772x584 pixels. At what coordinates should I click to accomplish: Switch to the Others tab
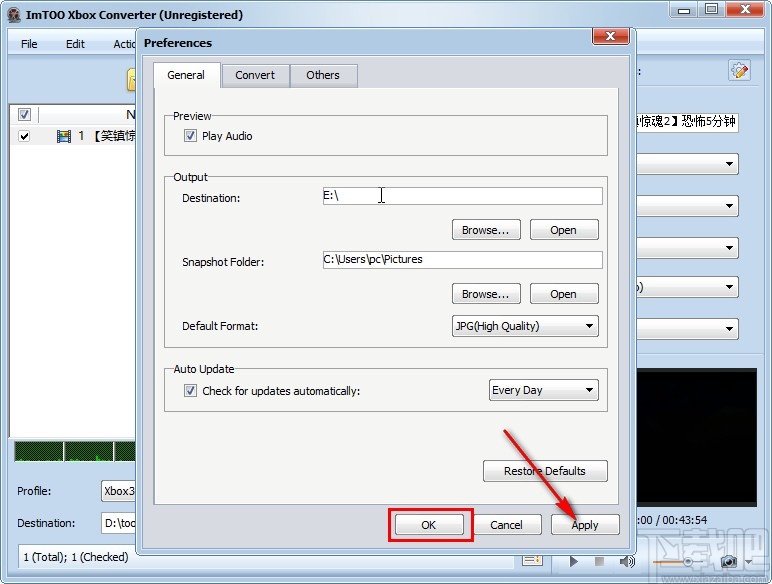click(323, 75)
